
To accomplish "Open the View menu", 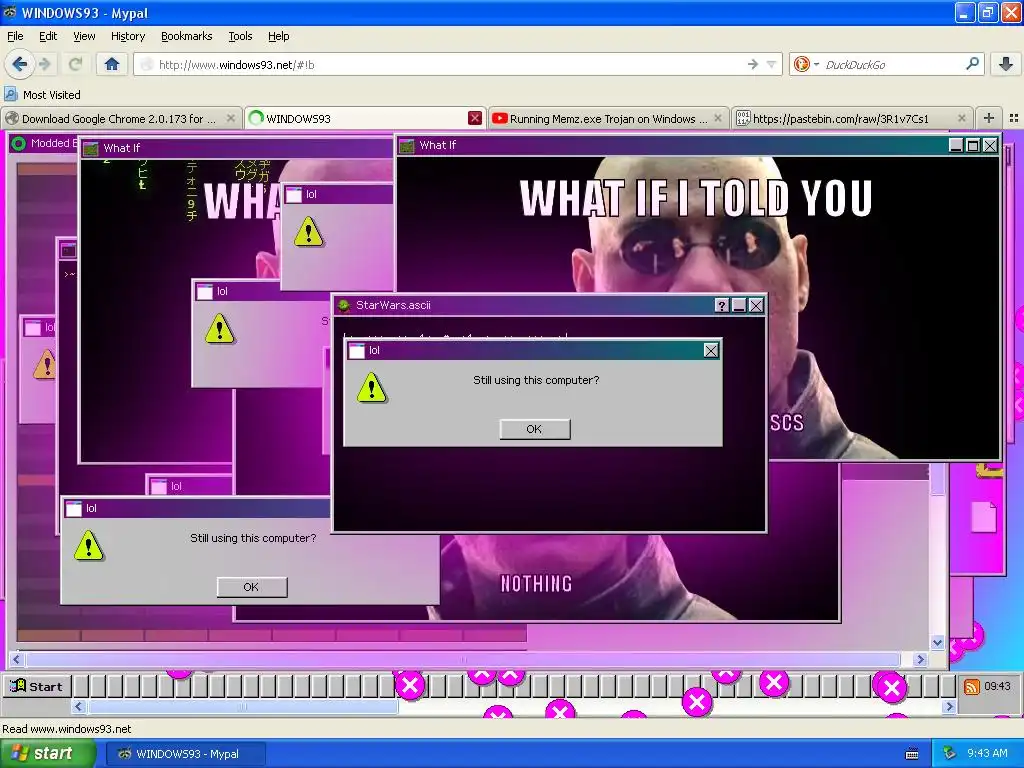I will coord(84,36).
